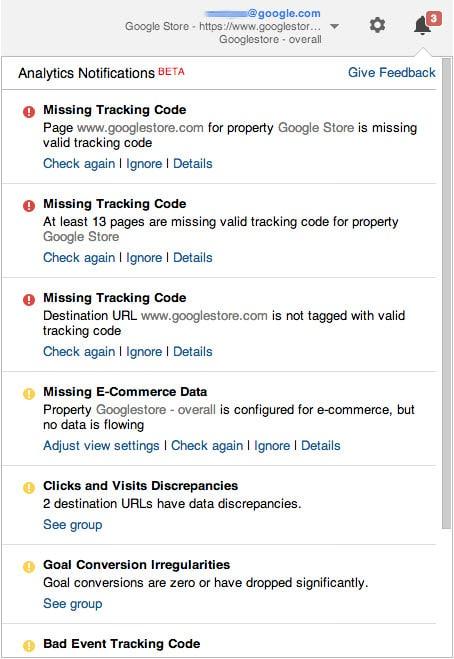The width and height of the screenshot is (454, 659).
Task: Click yellow warning icon for Missing E-Commerce Data
Action: click(x=29, y=394)
